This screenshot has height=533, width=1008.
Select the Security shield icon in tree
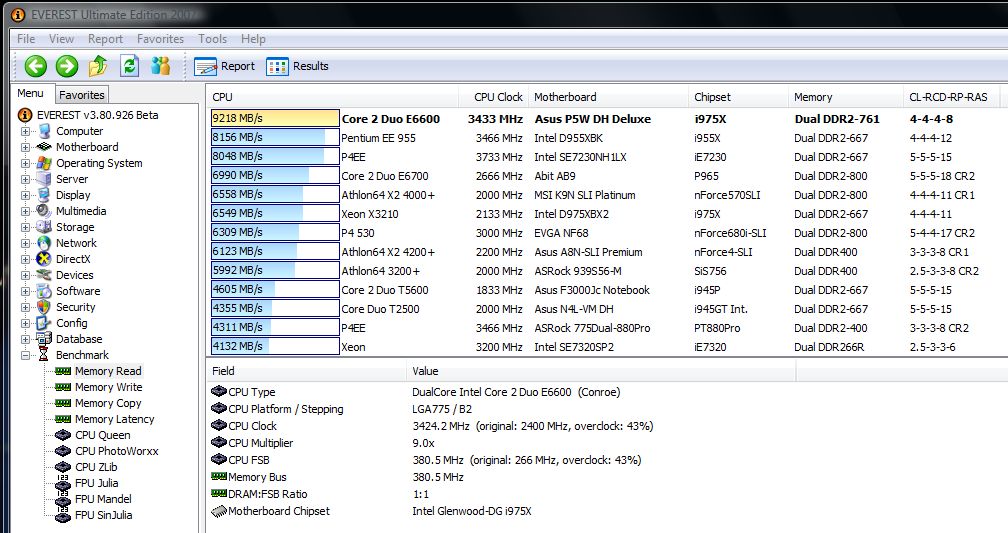[44, 307]
